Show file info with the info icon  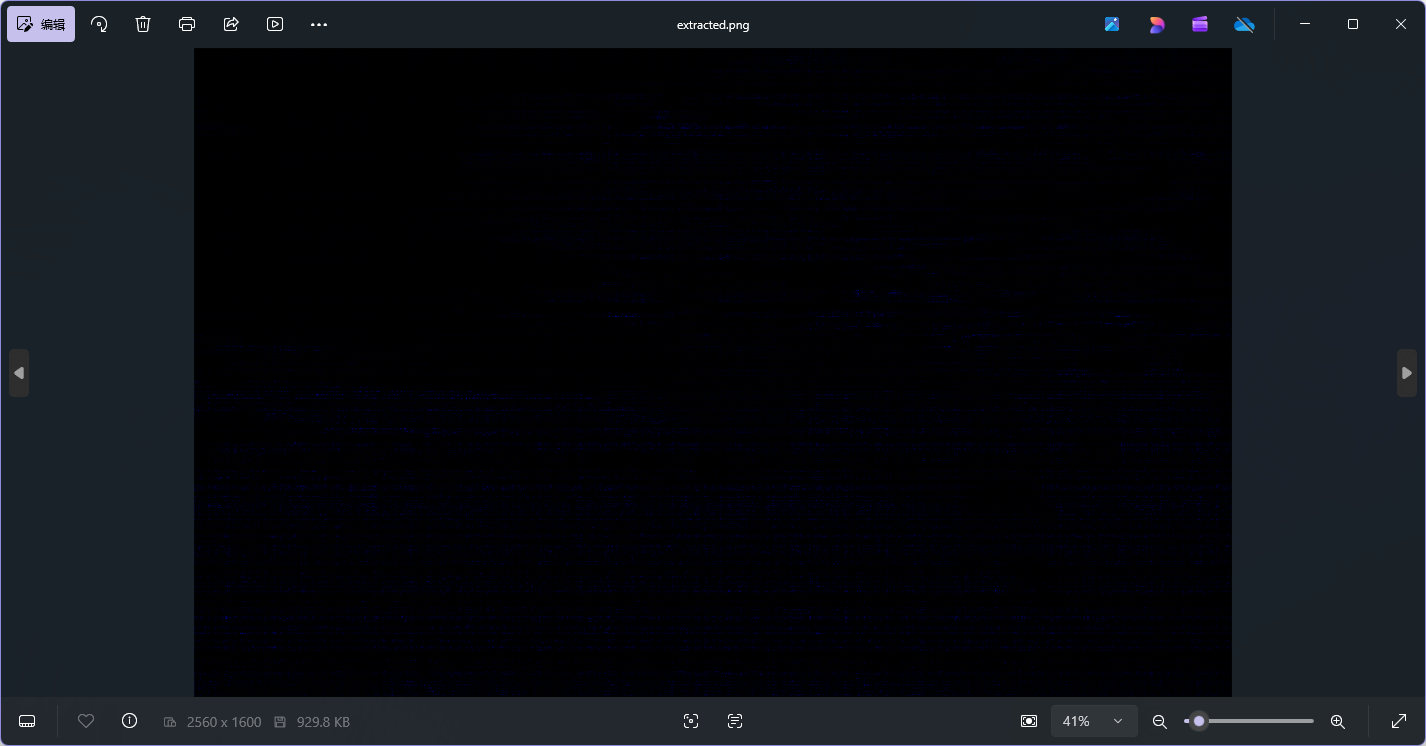coord(129,721)
